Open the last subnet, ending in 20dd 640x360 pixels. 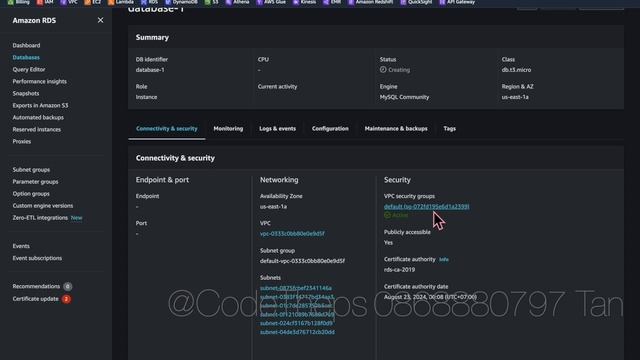297,332
